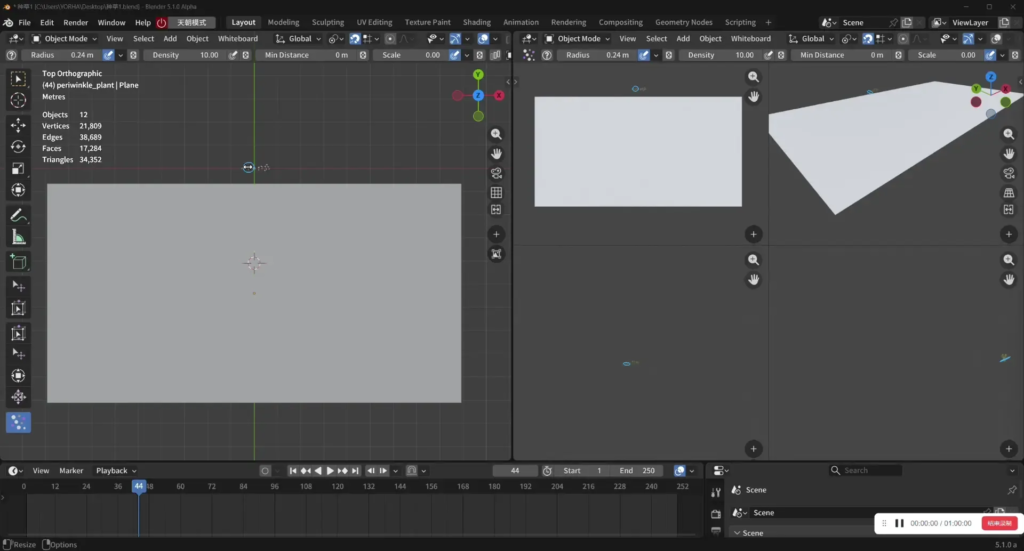Screen dimensions: 1024x551
Task: Toggle snapping magnet in left viewport header
Action: (355, 39)
